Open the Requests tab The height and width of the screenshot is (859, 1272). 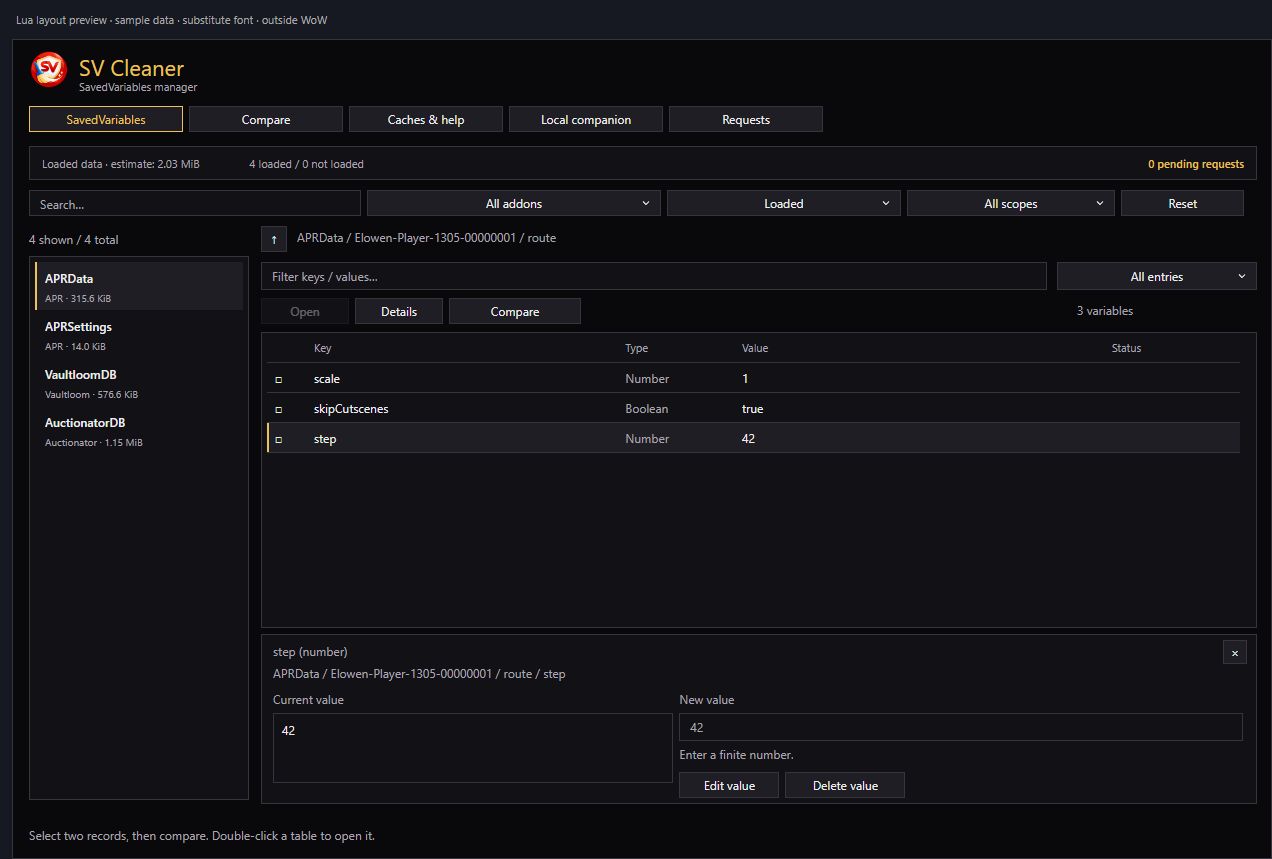tap(746, 119)
